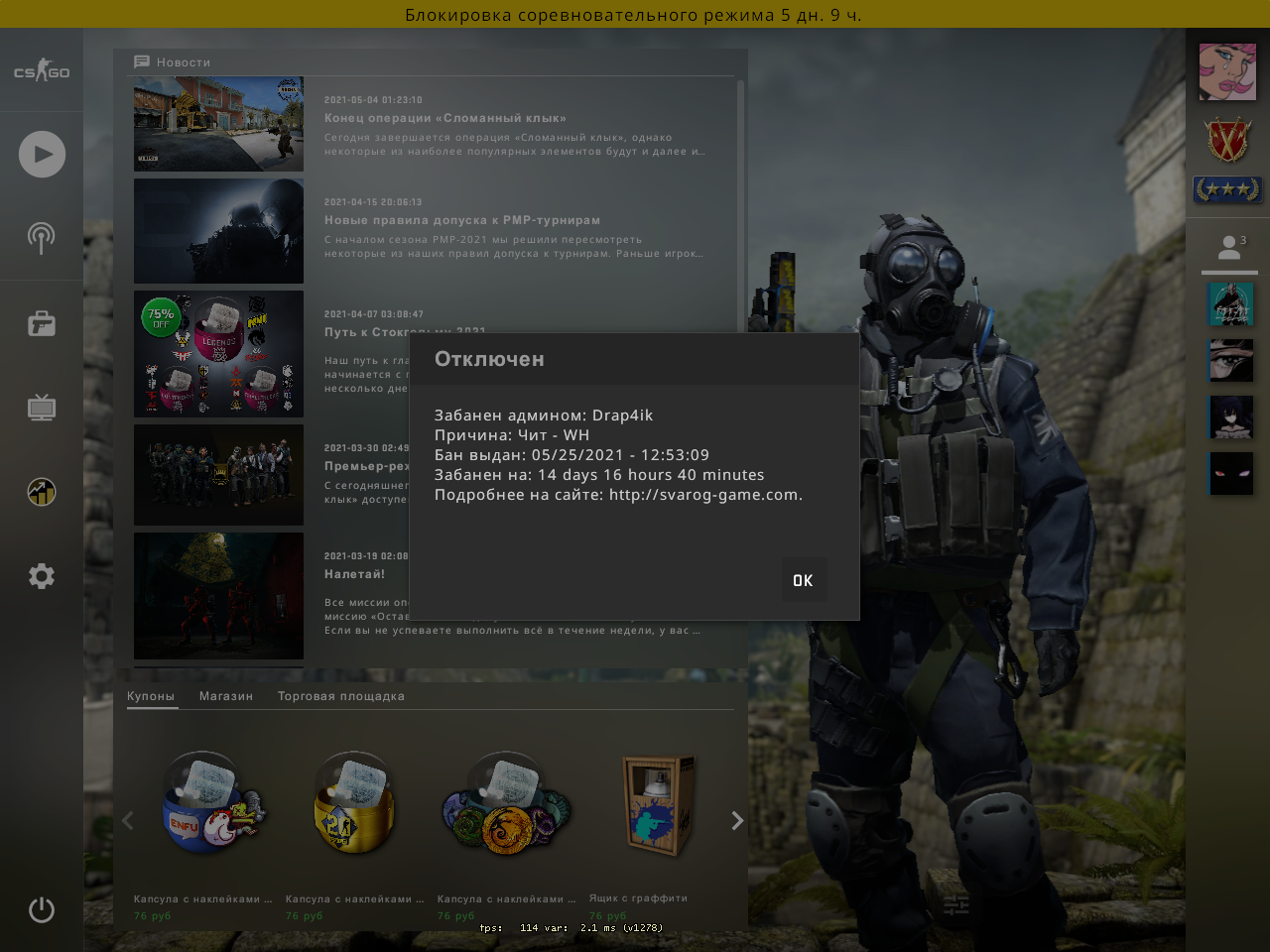The image size is (1270, 952).
Task: Open the Премьер-режим news thumbnail
Action: tap(219, 475)
